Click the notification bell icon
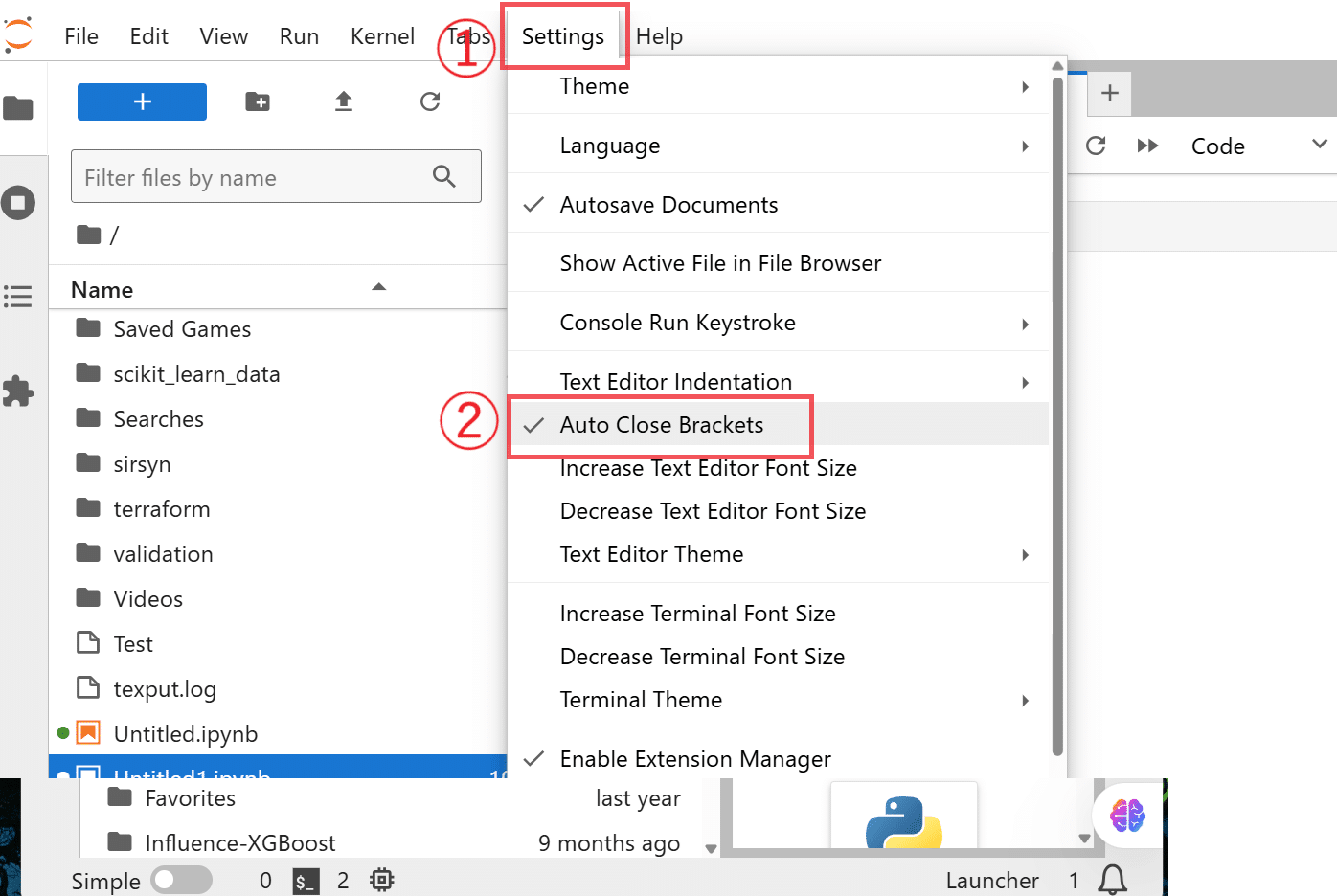The image size is (1337, 896). point(1112,880)
